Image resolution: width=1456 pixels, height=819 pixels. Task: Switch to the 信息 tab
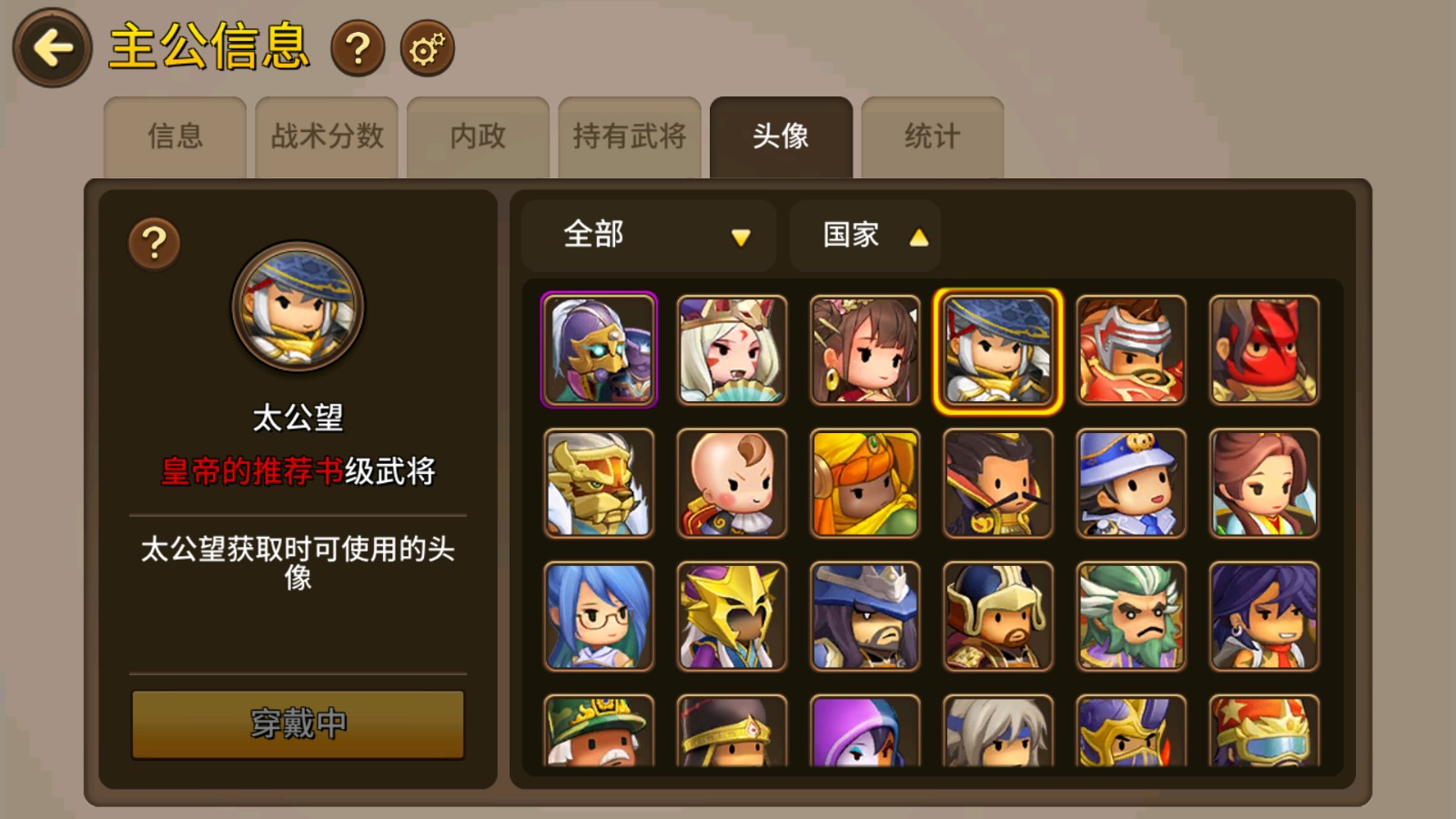point(175,136)
